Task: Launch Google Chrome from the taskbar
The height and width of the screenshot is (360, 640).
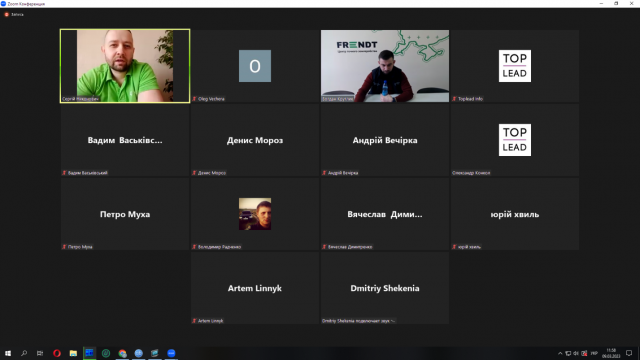Action: coord(122,353)
